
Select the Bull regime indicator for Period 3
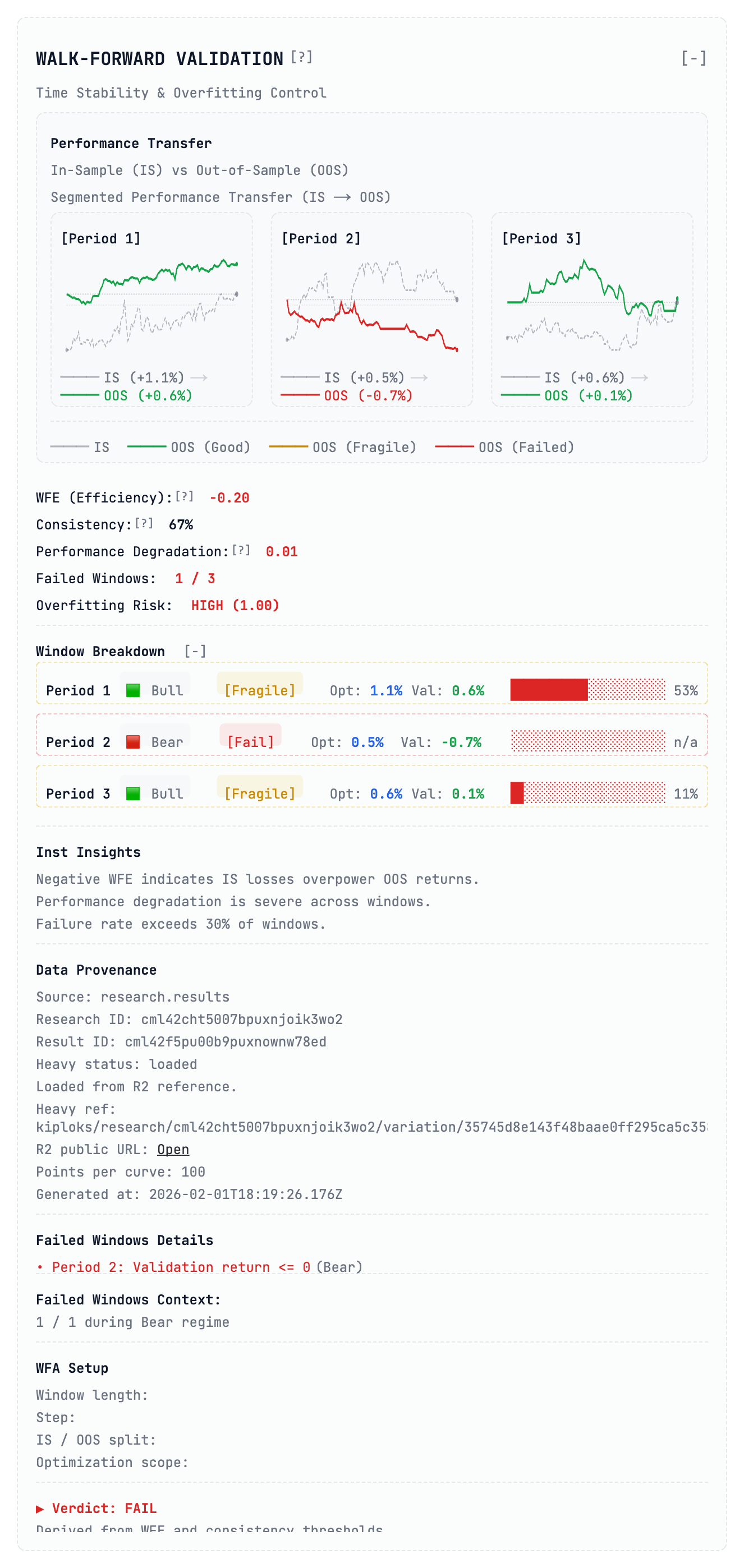click(134, 793)
